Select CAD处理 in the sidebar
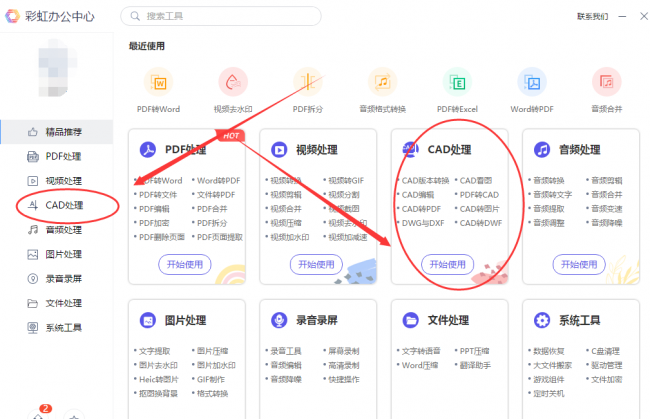Viewport: 650px width, 419px height. [57, 205]
